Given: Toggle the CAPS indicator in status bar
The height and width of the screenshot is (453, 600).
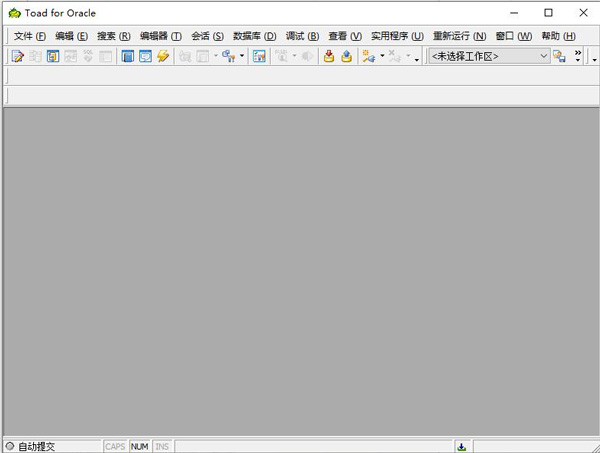Looking at the screenshot, I should pos(115,446).
